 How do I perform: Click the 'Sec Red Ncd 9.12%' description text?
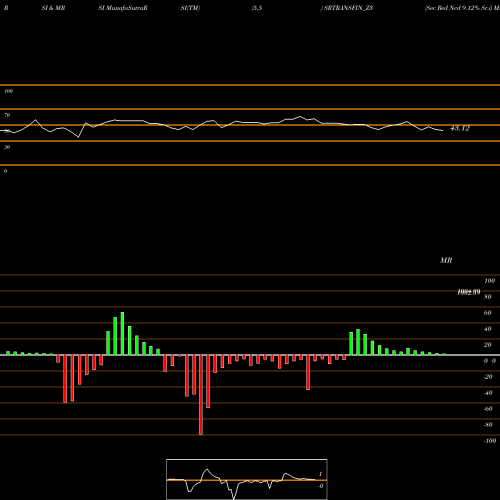[x=453, y=8]
